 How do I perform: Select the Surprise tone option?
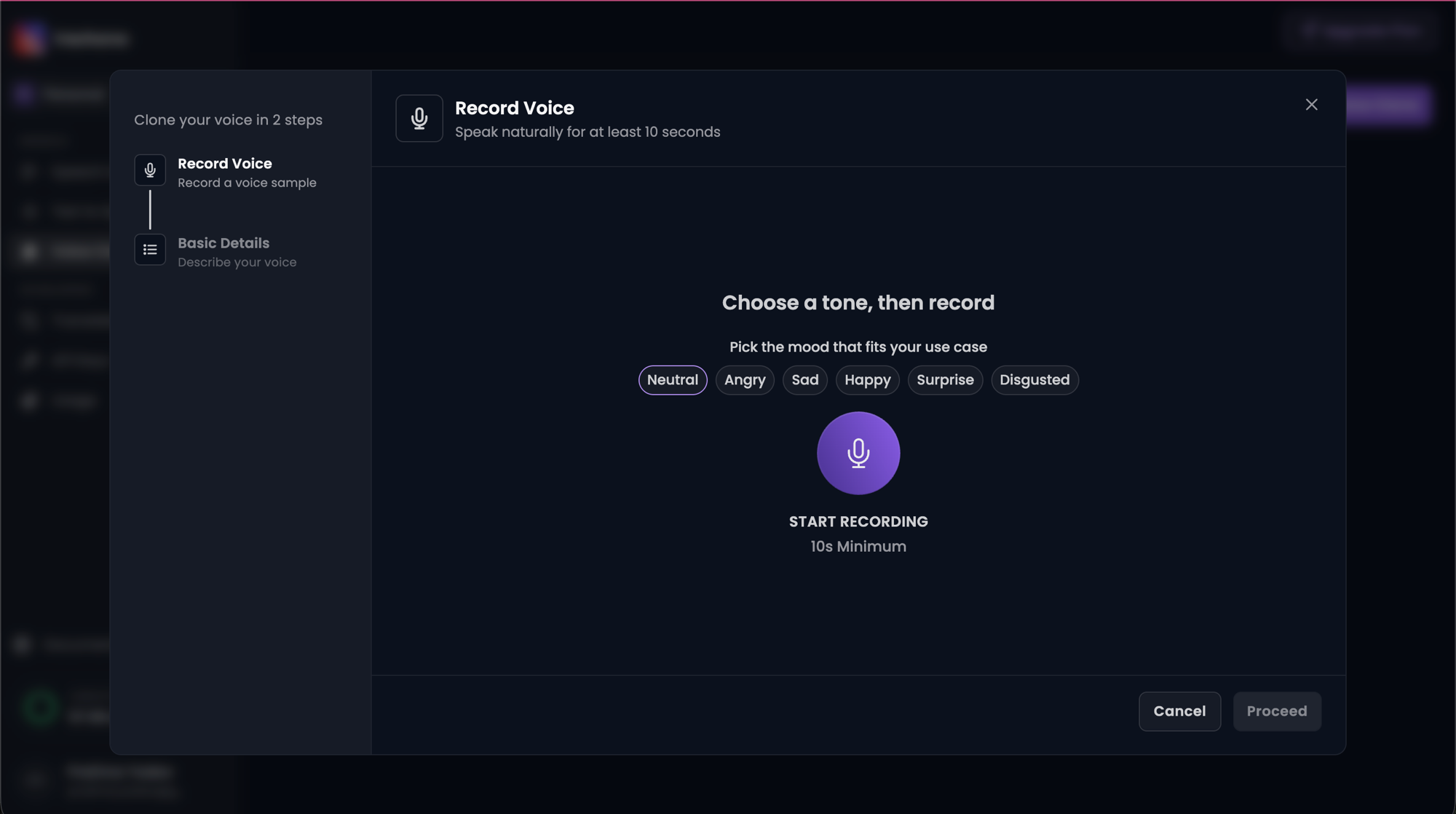(x=944, y=380)
